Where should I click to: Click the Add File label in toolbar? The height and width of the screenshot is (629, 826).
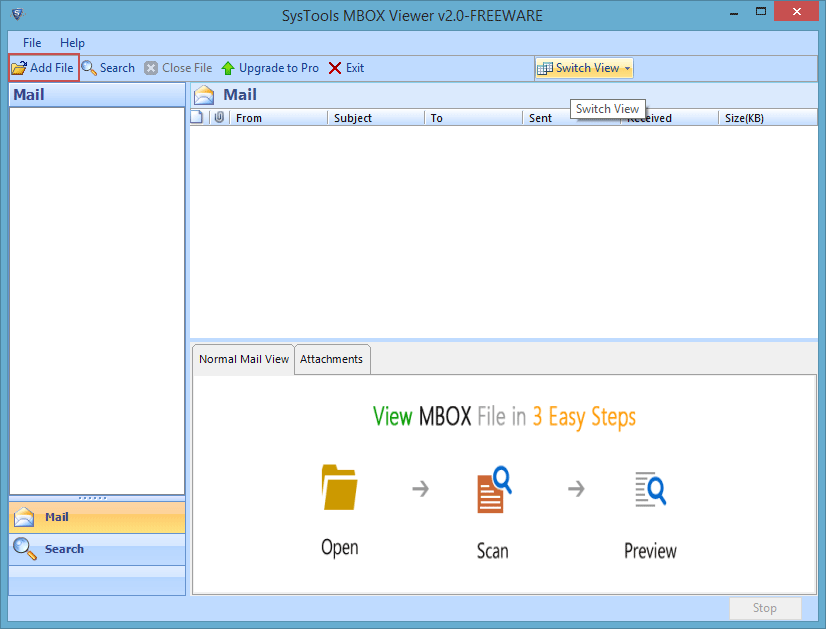[x=52, y=68]
